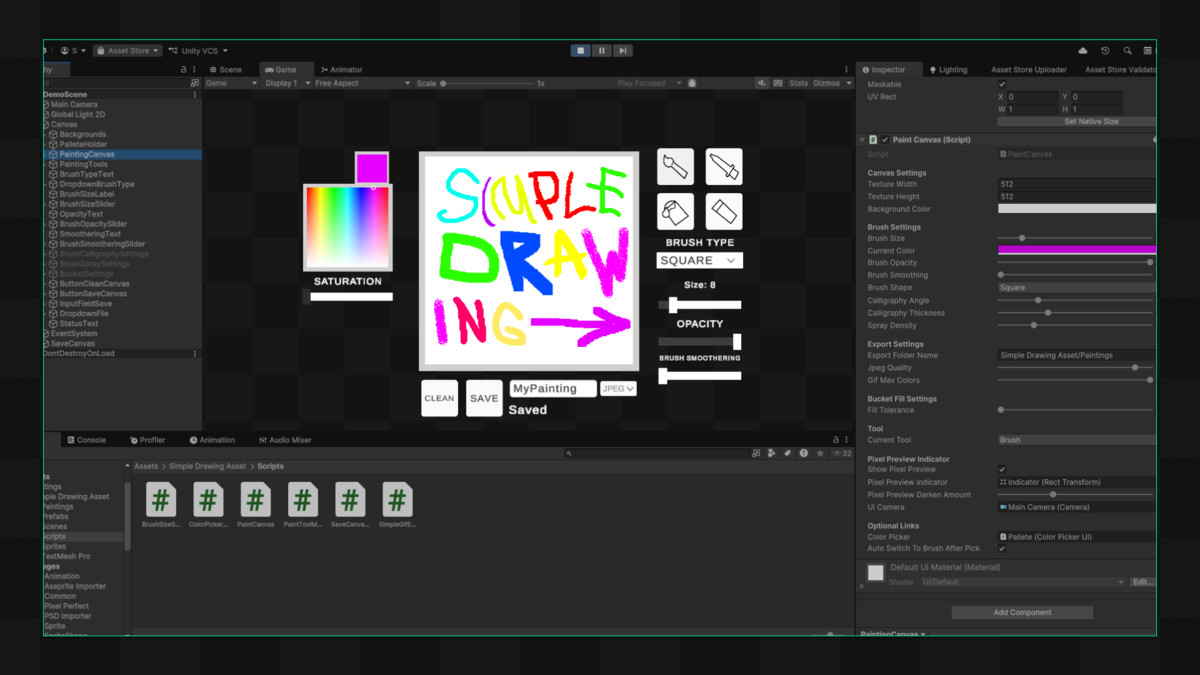Toggle Auto Switch To Brush After Pick
This screenshot has width=1200, height=675.
1002,549
